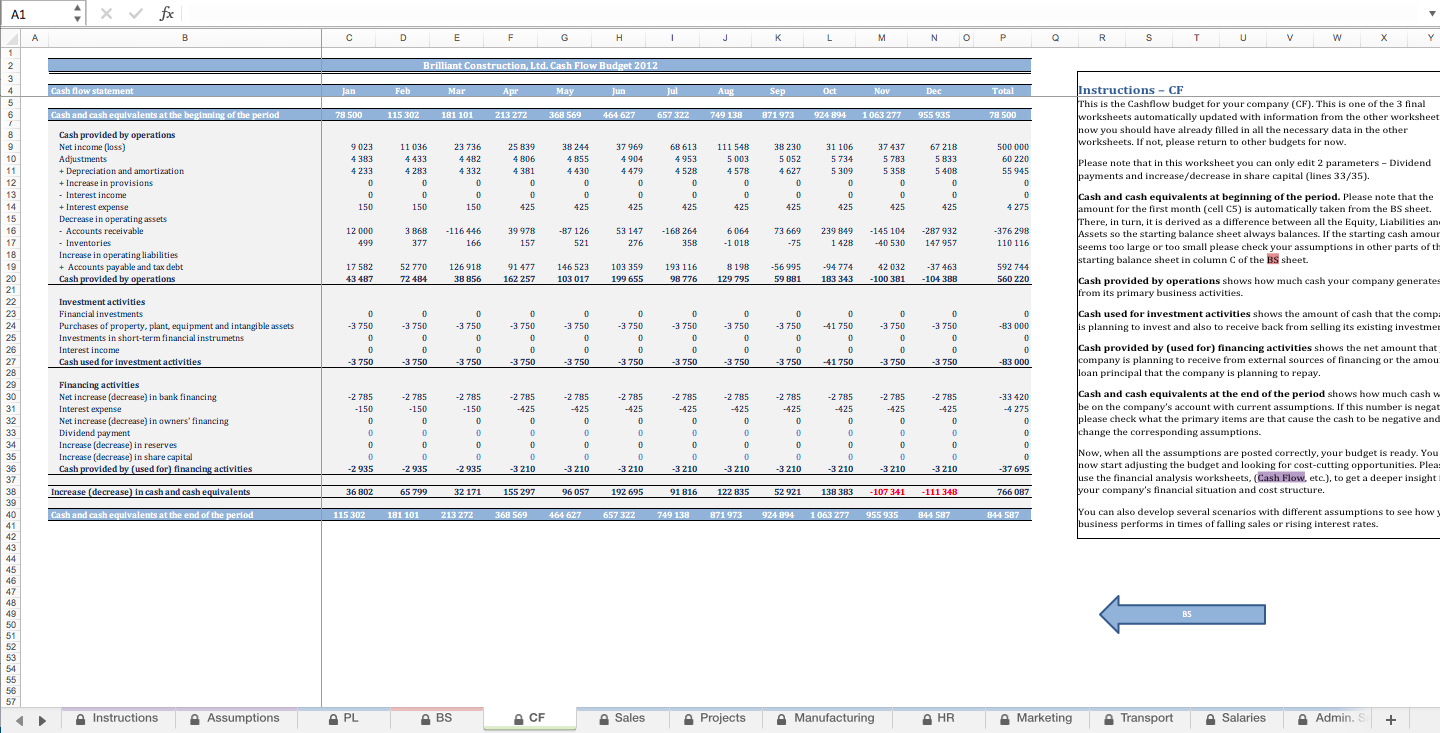The height and width of the screenshot is (733, 1440).
Task: Click the Name Box showing A1
Action: [38, 14]
